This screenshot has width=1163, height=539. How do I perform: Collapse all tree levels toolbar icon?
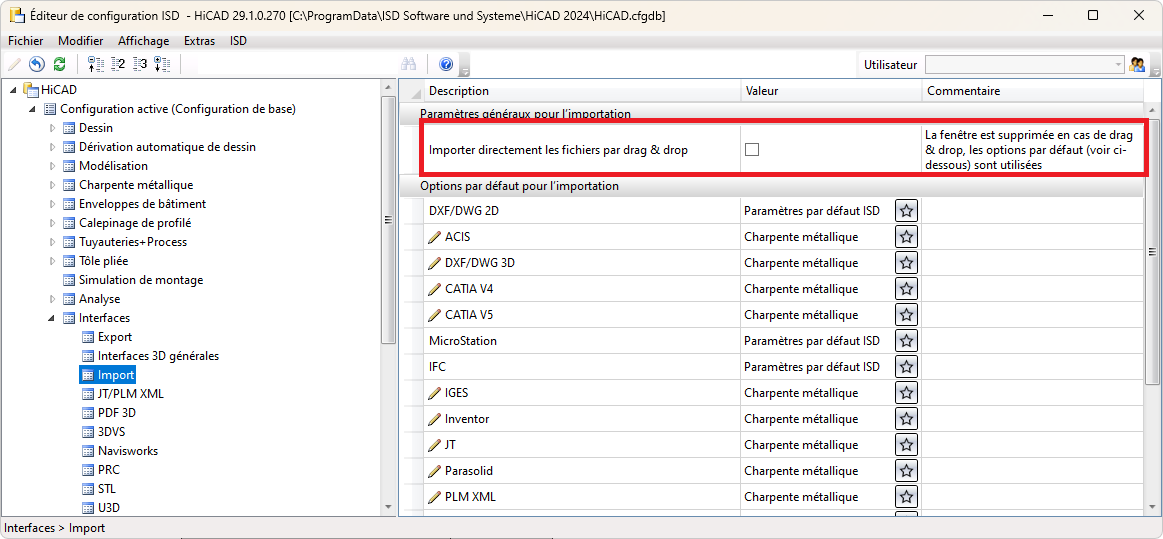[x=96, y=65]
